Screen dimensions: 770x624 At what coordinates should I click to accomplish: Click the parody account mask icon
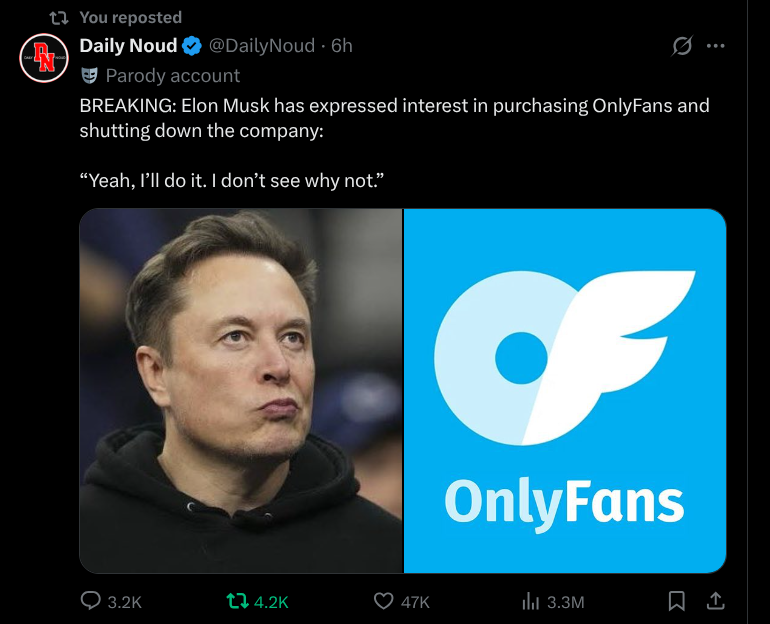[x=89, y=75]
